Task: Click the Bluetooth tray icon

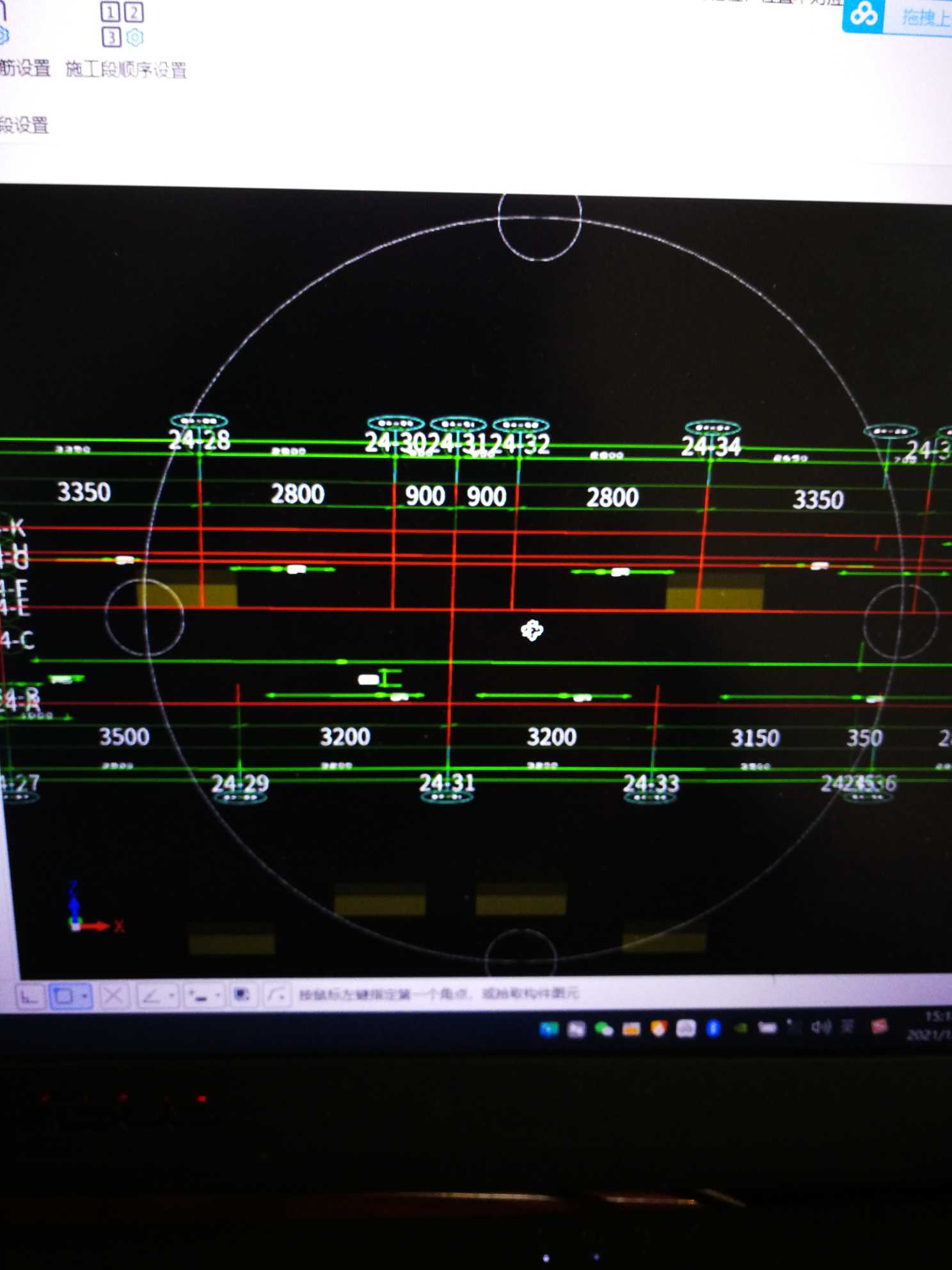Action: (x=713, y=1028)
